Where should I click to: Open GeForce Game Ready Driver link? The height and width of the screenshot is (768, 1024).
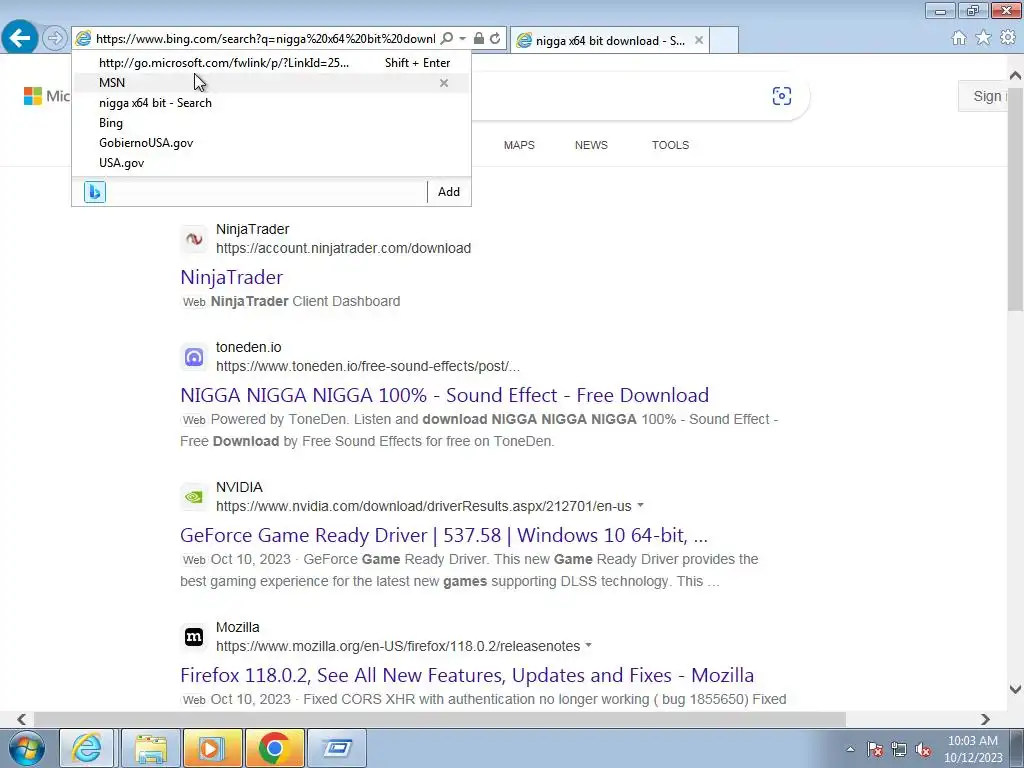[x=444, y=536]
